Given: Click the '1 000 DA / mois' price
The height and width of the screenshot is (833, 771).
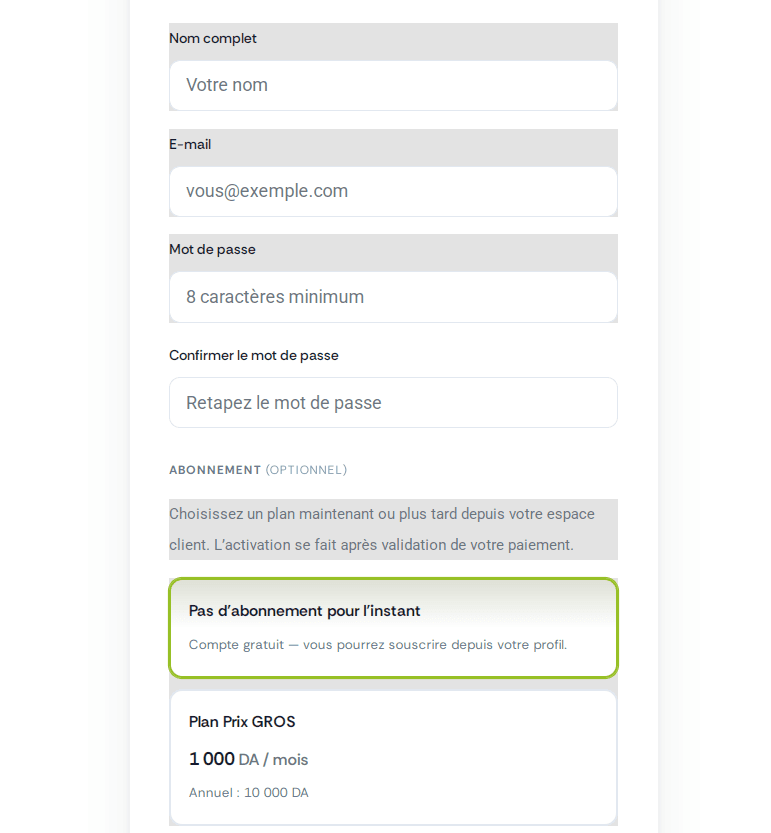Looking at the screenshot, I should pos(248,759).
